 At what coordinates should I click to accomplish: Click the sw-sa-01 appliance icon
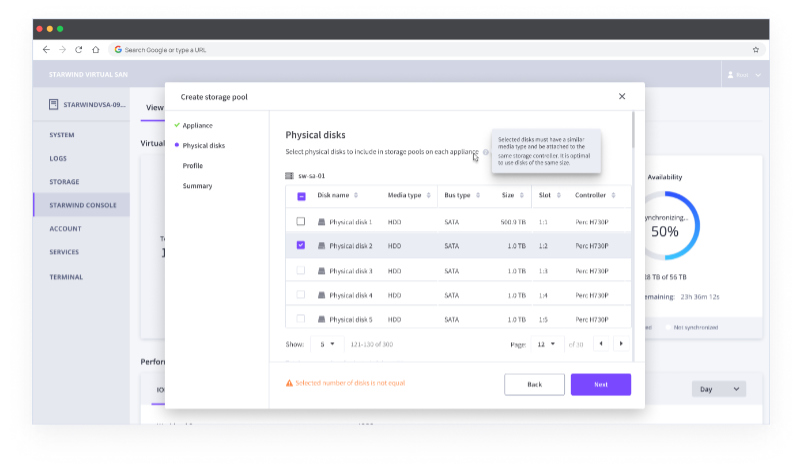[289, 176]
